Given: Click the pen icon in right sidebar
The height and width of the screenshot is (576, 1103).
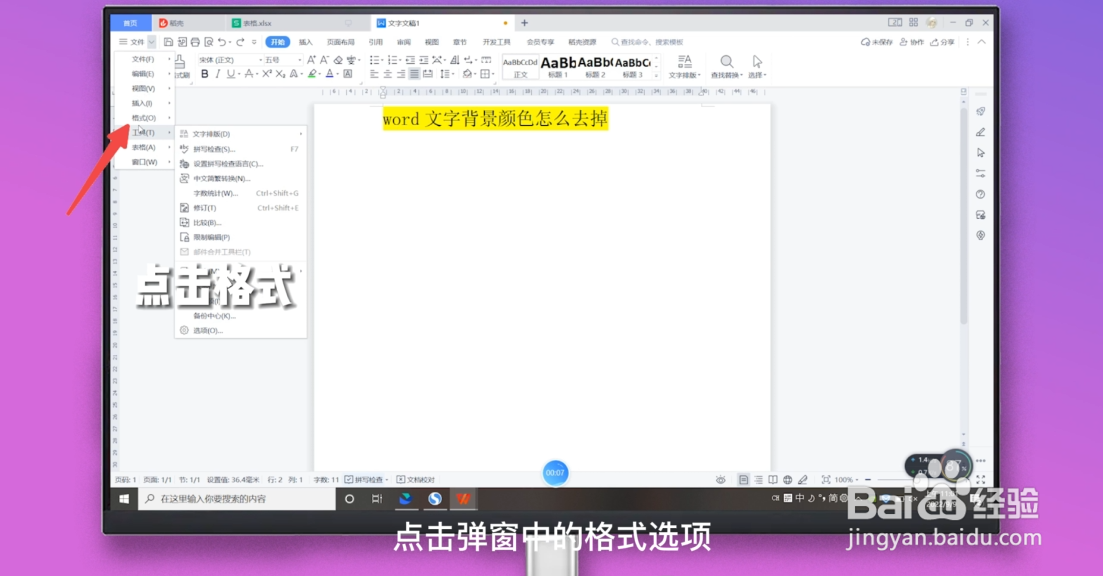Looking at the screenshot, I should tap(981, 132).
